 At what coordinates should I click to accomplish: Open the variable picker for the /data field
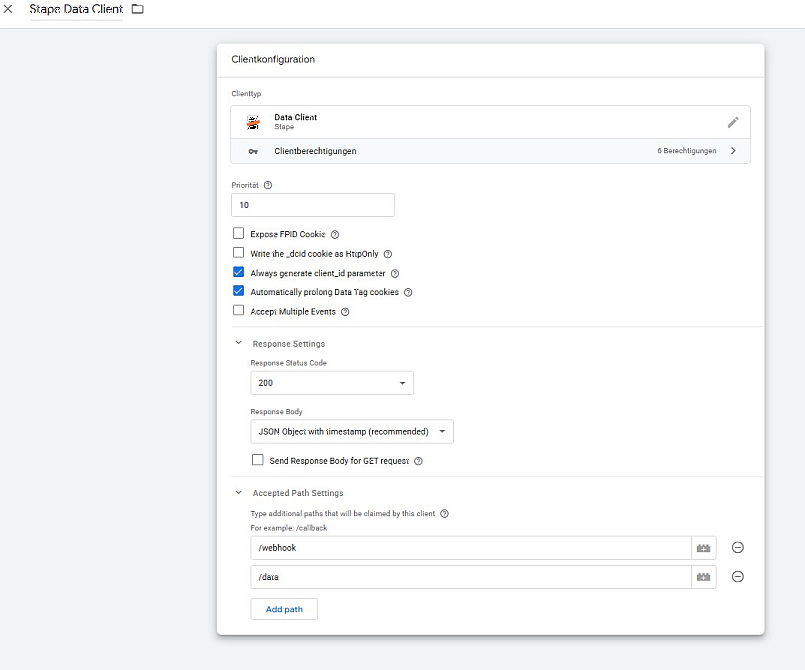click(x=703, y=577)
